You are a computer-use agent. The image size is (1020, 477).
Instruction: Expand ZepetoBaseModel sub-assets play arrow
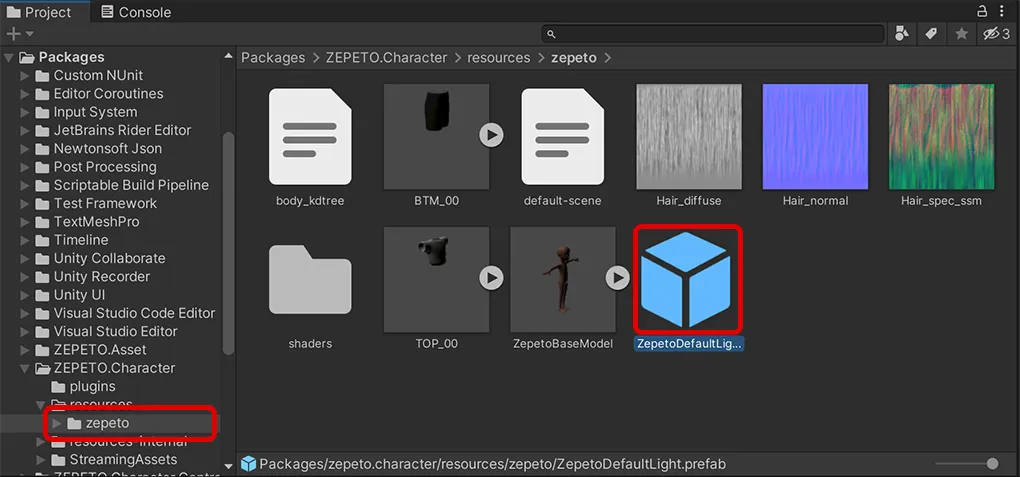617,279
